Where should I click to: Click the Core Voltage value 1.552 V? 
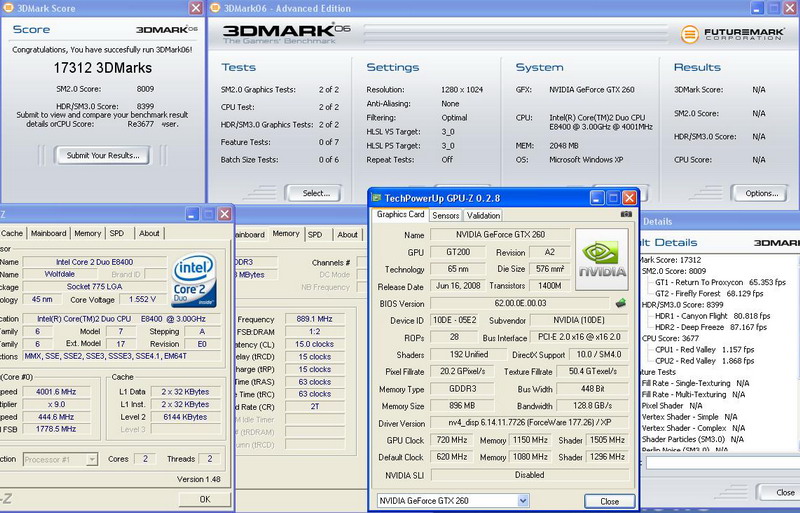[142, 300]
